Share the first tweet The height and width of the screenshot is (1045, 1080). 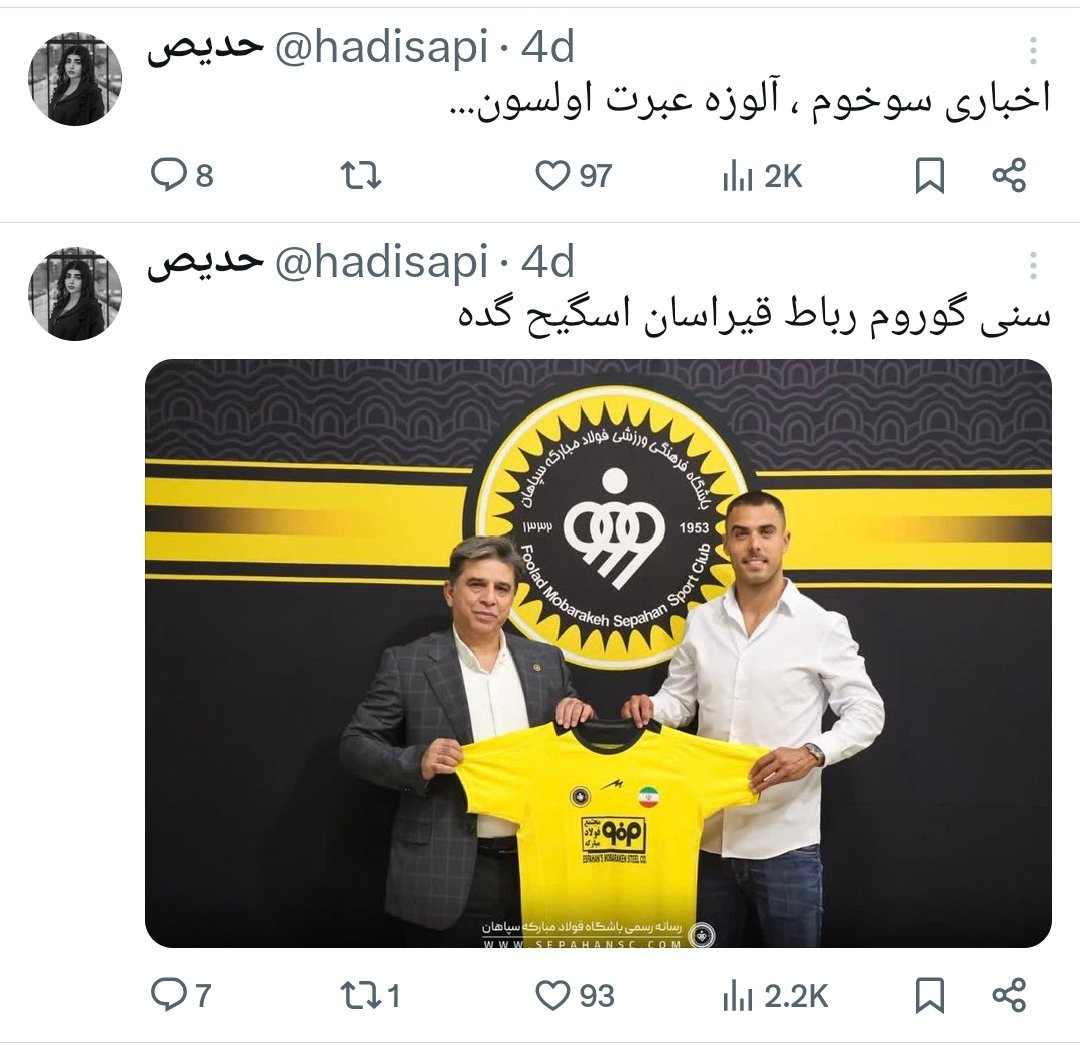pos(1009,175)
